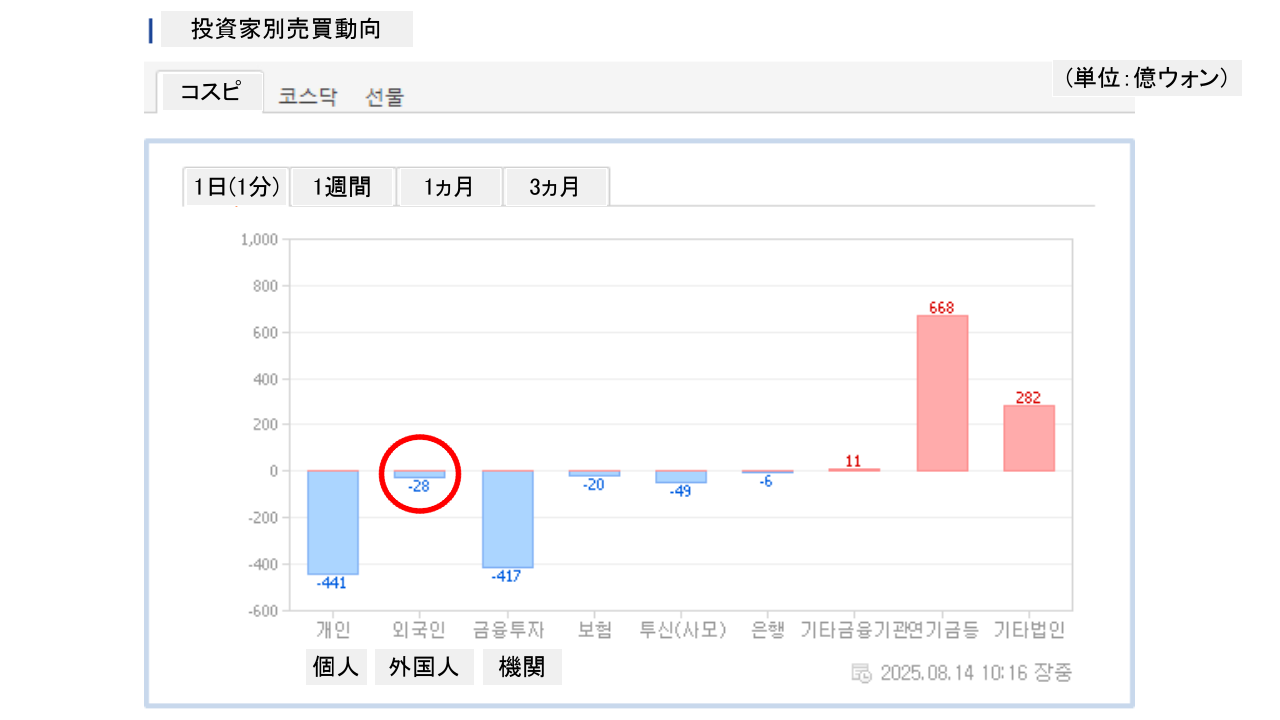
Task: Switch chart to 1週間 period
Action: point(342,187)
